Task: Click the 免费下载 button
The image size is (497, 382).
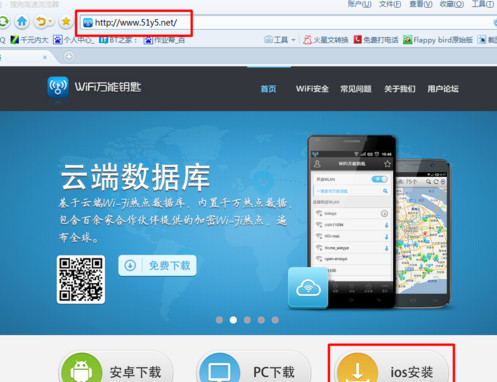Action: [157, 265]
